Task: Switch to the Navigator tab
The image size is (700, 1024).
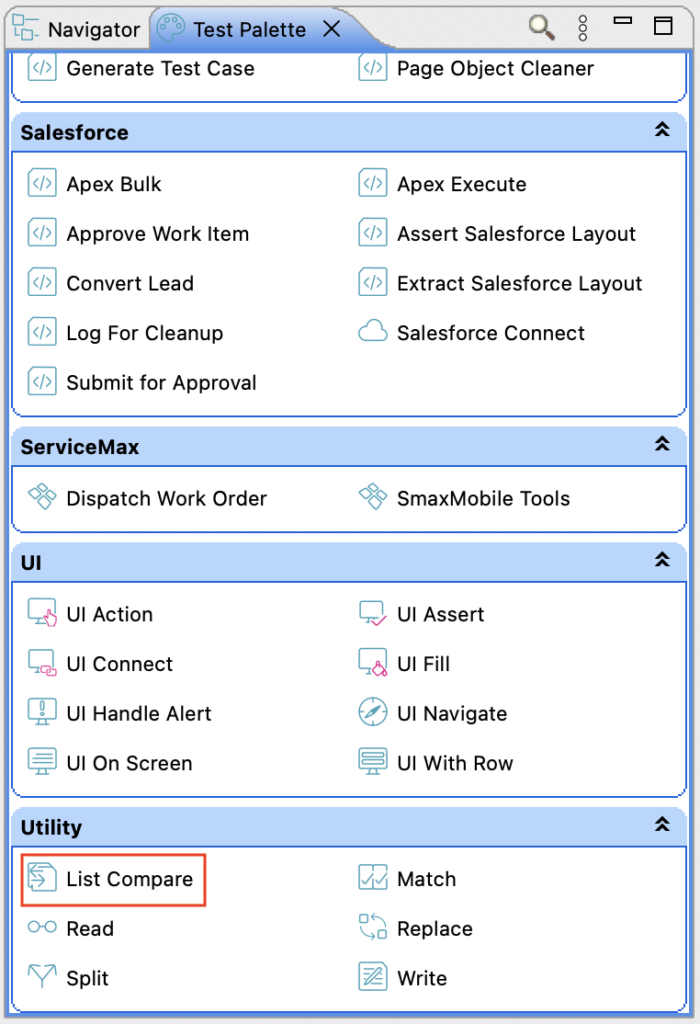Action: (78, 29)
